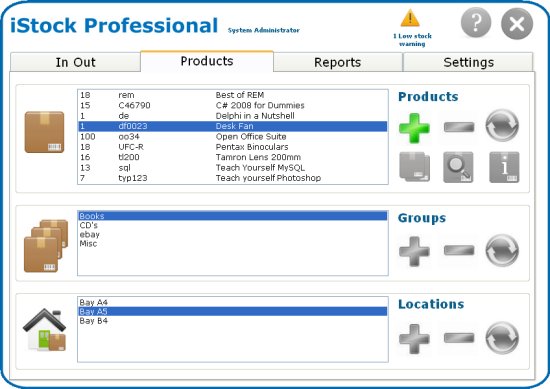
Task: Select location Bay A5
Action: tap(233, 311)
